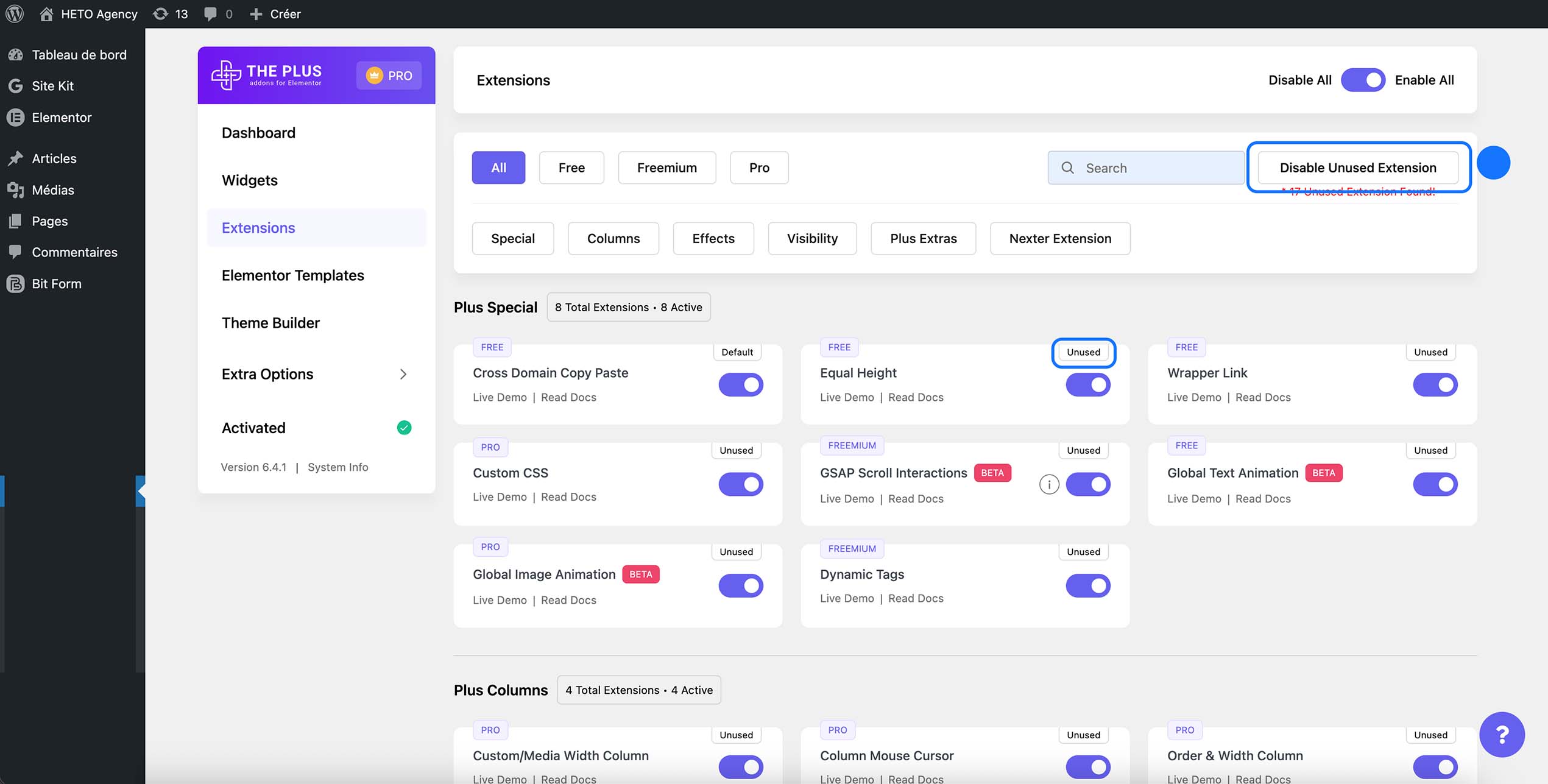The width and height of the screenshot is (1548, 784).
Task: Open Read Docs link for Wrapper Link
Action: (1262, 397)
